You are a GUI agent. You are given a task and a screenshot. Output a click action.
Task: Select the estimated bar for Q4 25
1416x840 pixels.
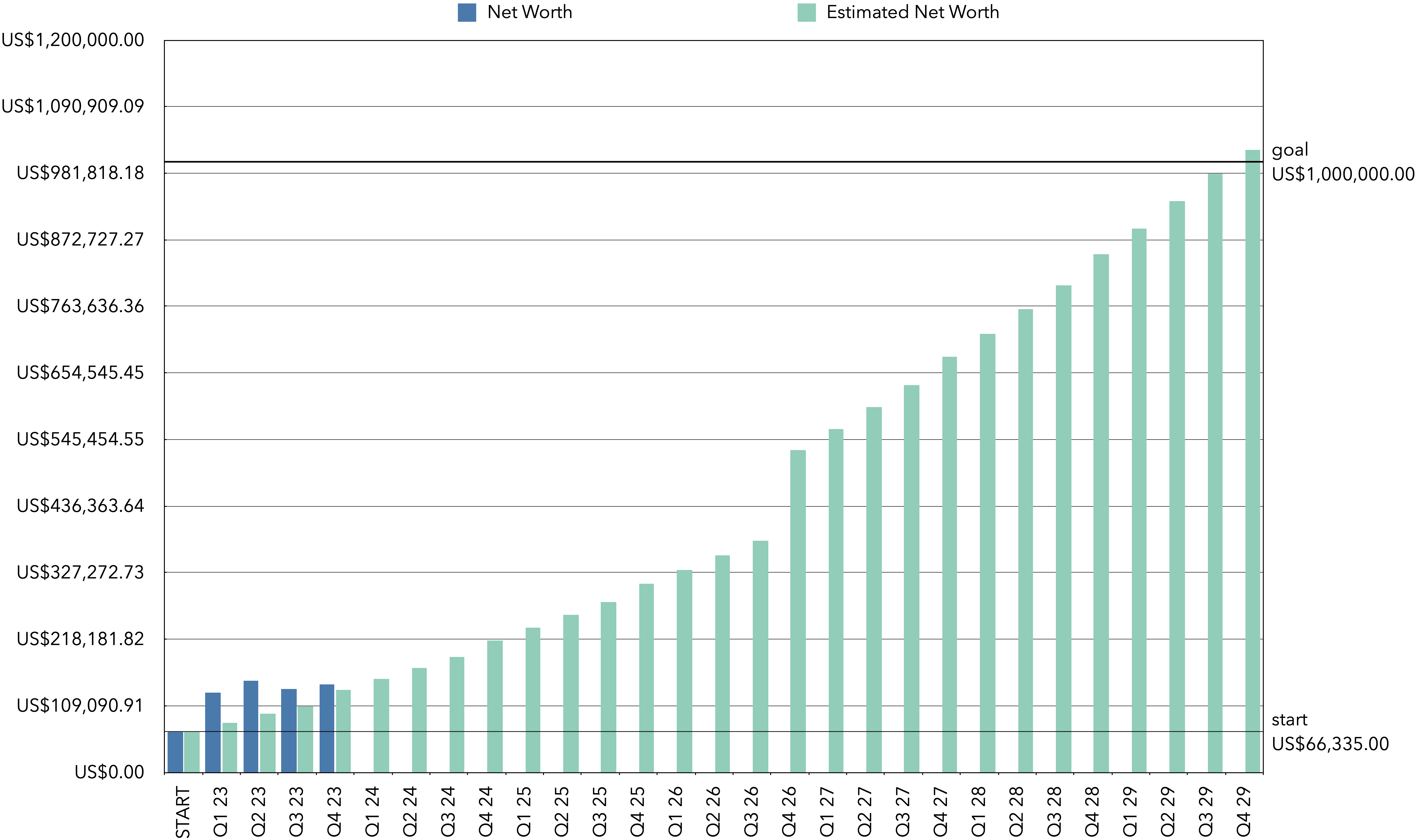click(647, 678)
